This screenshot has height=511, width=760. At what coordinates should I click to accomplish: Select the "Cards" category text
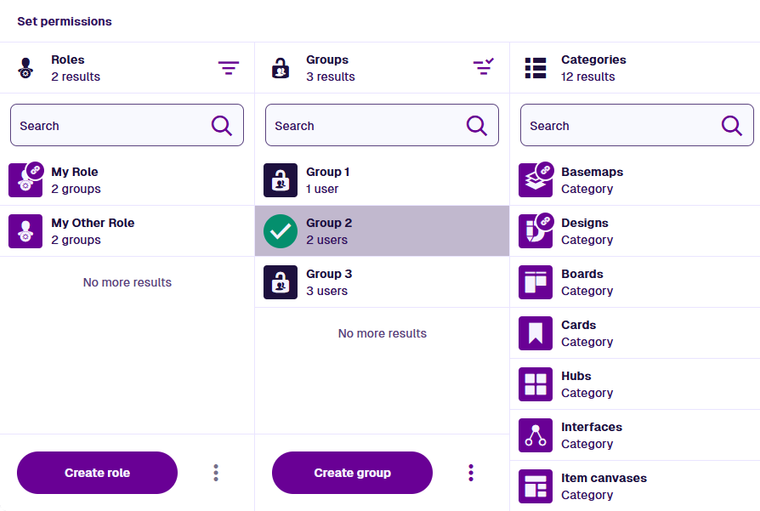click(578, 325)
